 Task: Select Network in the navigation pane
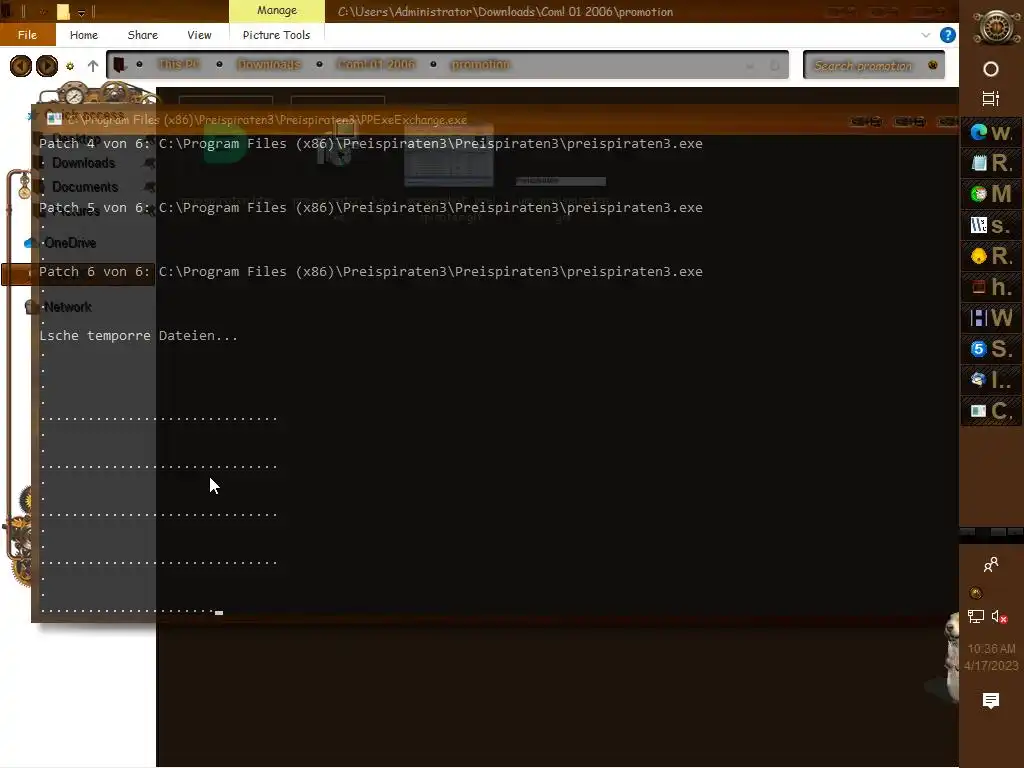tap(67, 307)
